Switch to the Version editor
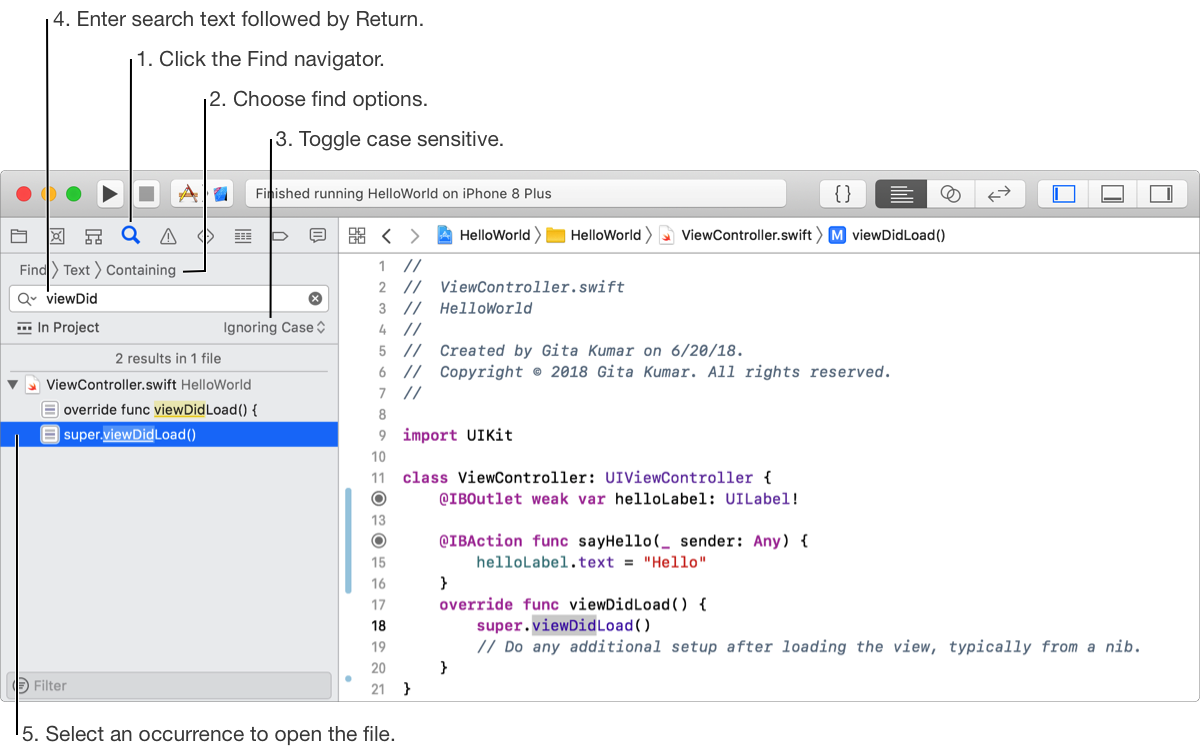The width and height of the screenshot is (1200, 752). pyautogui.click(x=999, y=194)
